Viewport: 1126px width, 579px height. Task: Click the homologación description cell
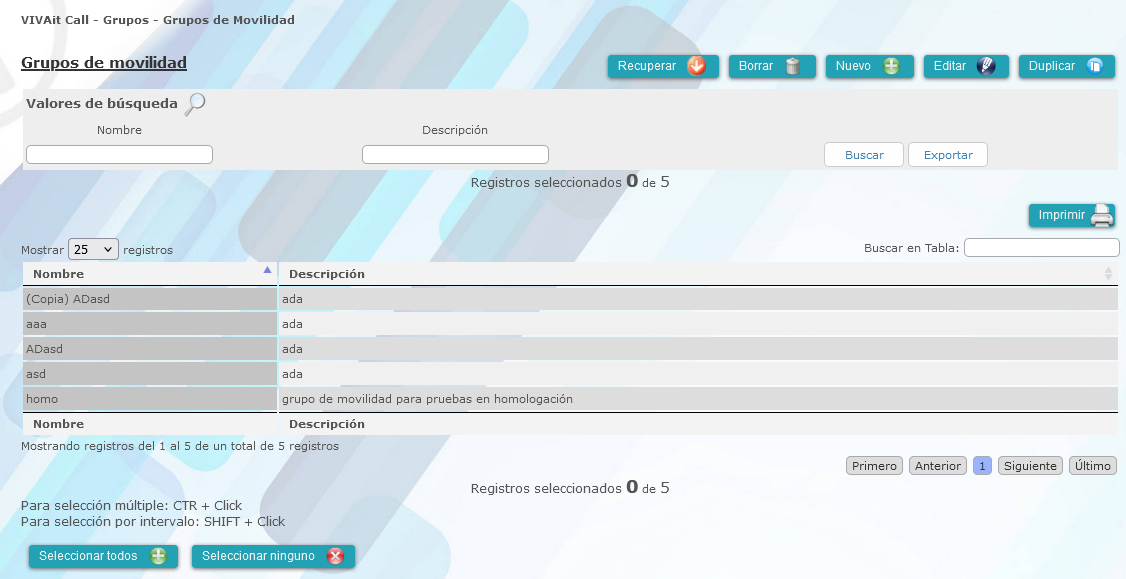pos(698,399)
